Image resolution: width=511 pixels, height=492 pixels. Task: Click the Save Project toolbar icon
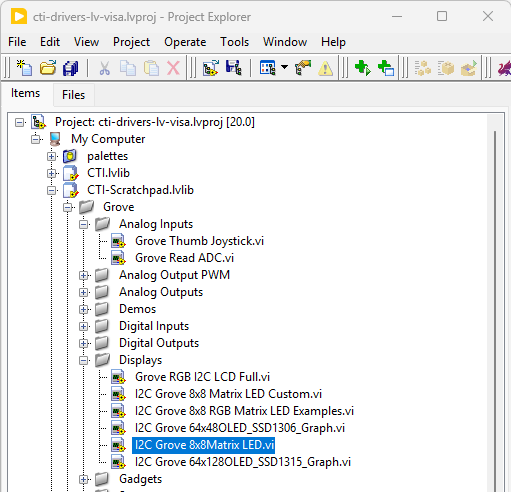pyautogui.click(x=233, y=68)
